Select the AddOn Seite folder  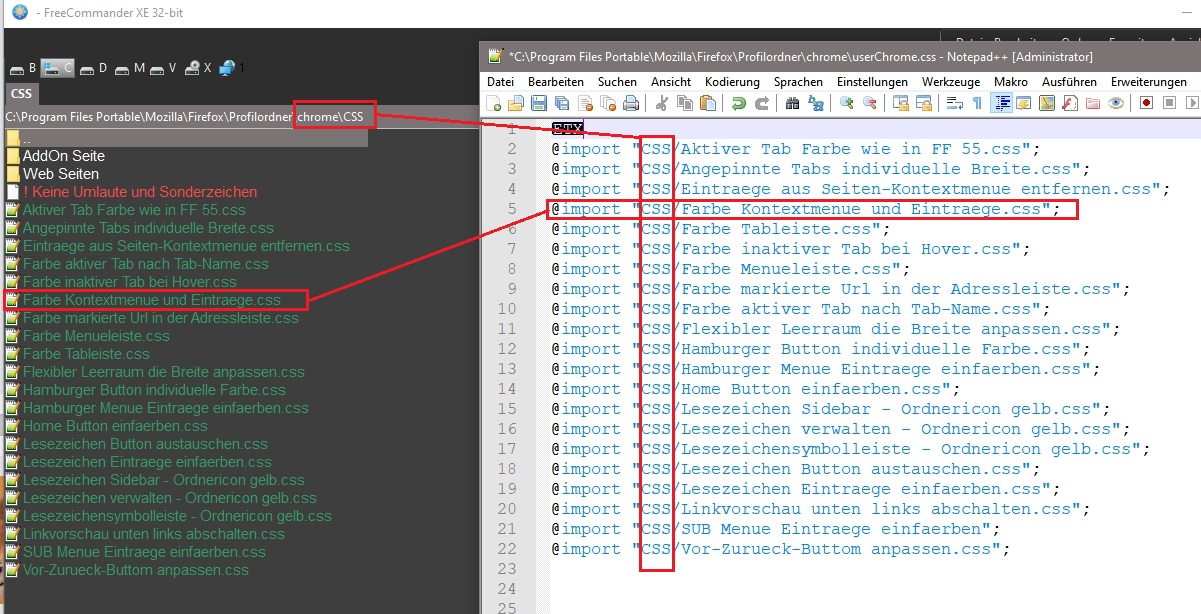[63, 156]
